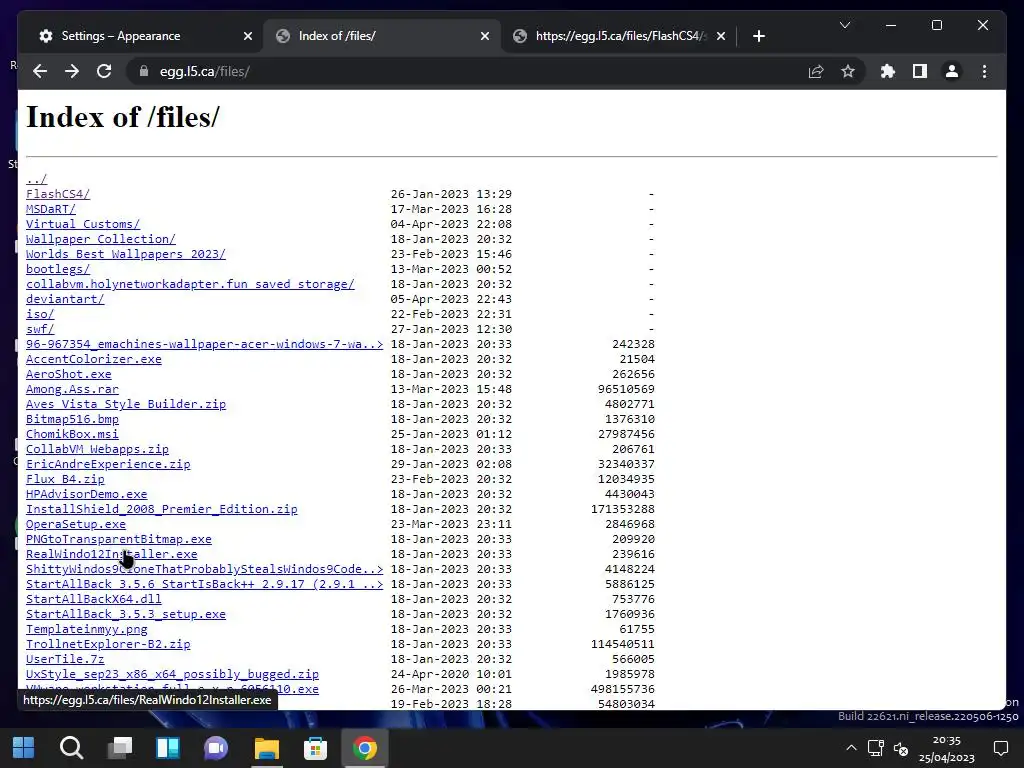Open the Bitmap516.bmp link
The width and height of the screenshot is (1024, 768).
(72, 419)
